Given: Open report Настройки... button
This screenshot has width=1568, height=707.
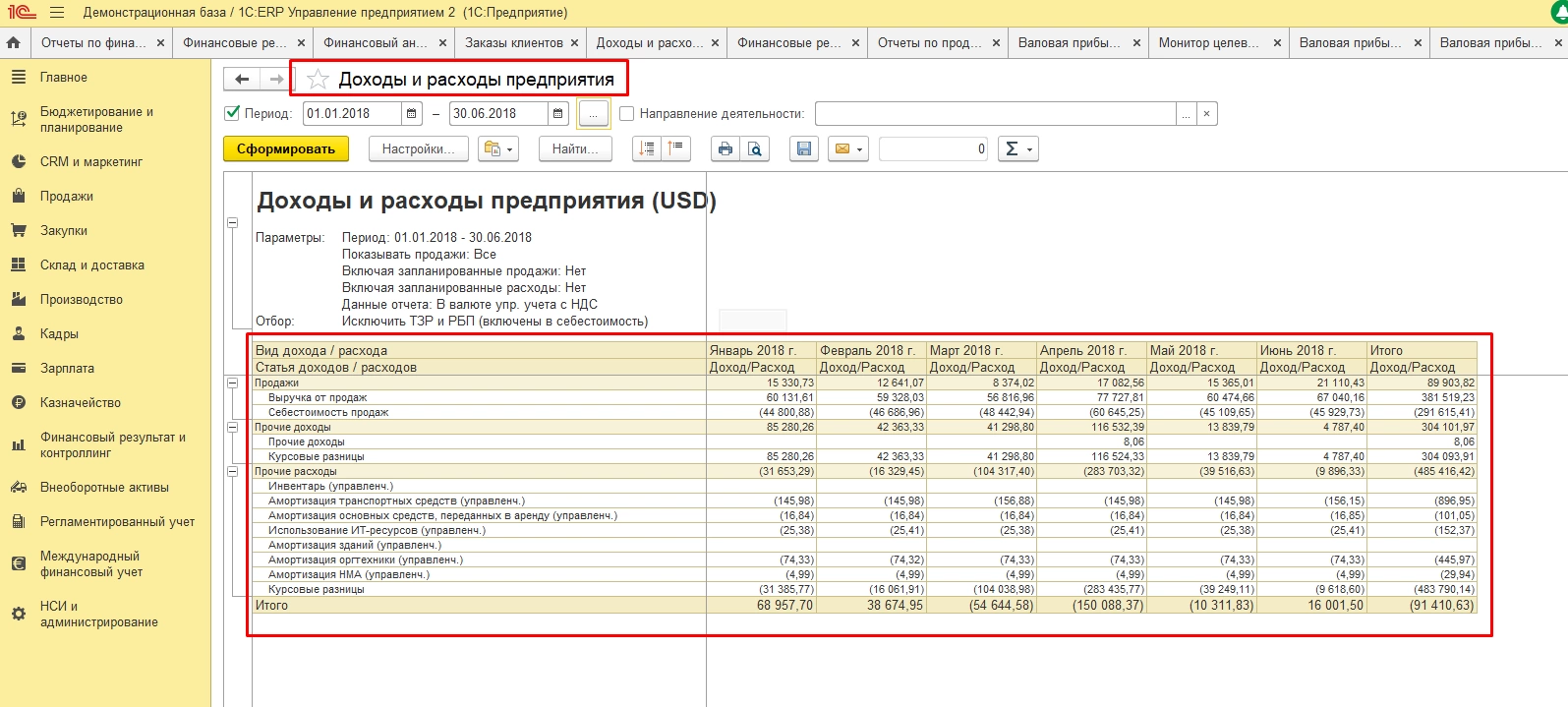Looking at the screenshot, I should pyautogui.click(x=418, y=148).
